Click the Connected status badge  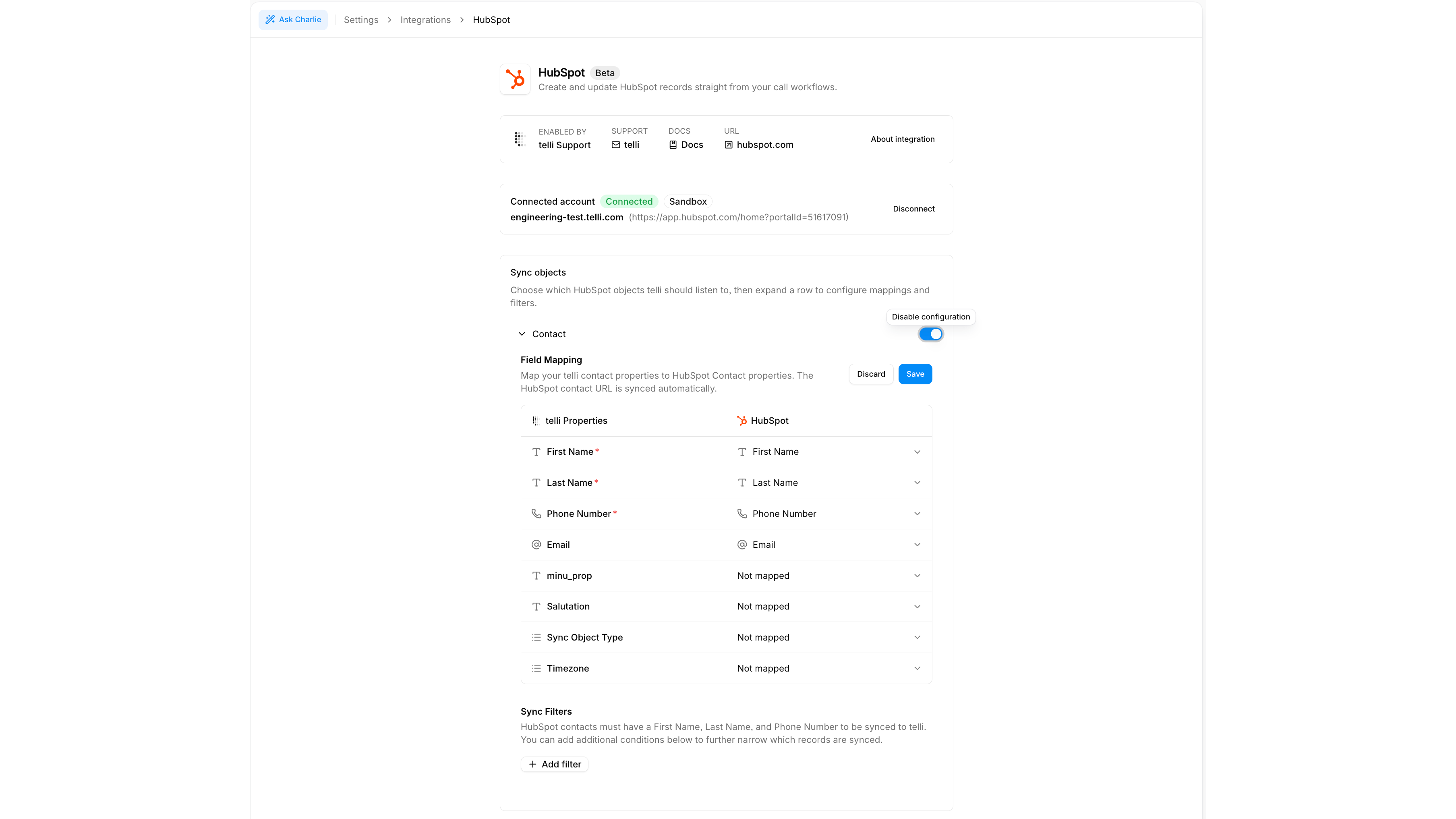coord(629,201)
